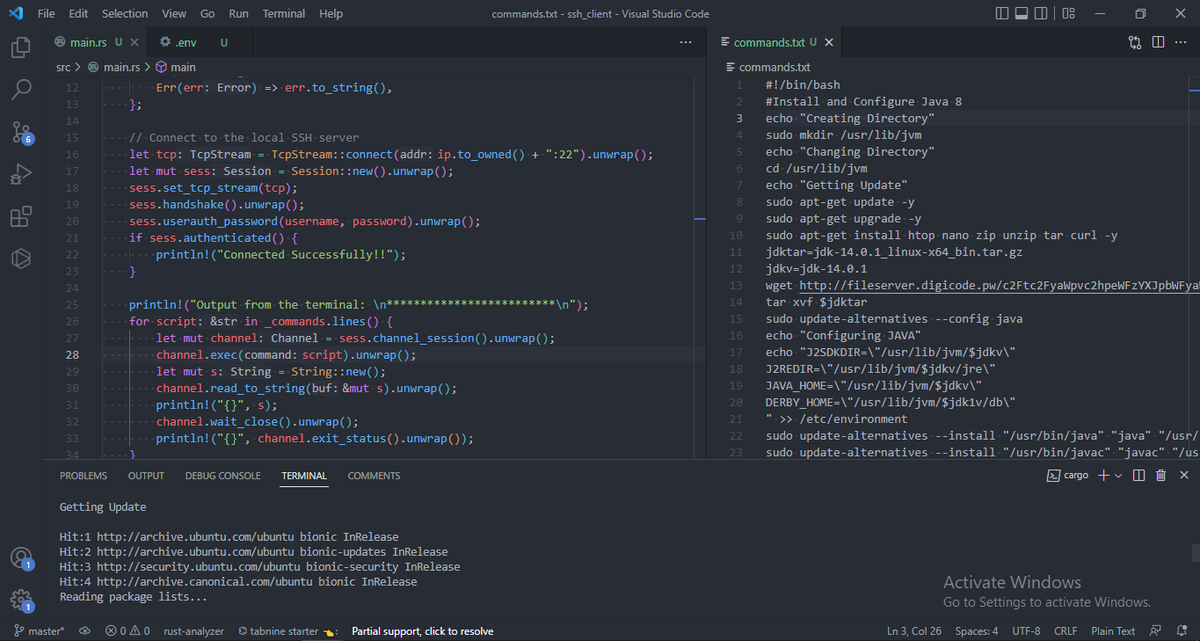Change language mode Plain Text
This screenshot has height=641, width=1200.
[1113, 631]
